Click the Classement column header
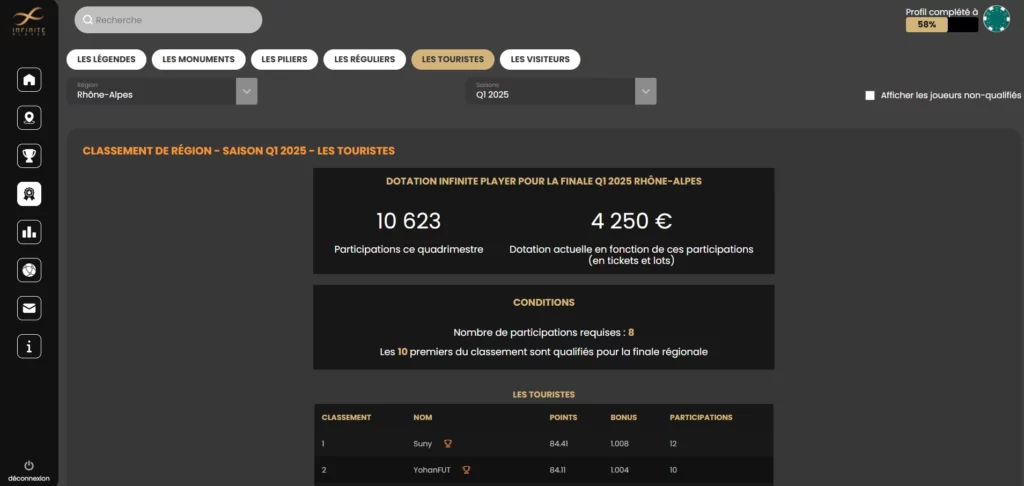This screenshot has width=1024, height=486. (347, 417)
